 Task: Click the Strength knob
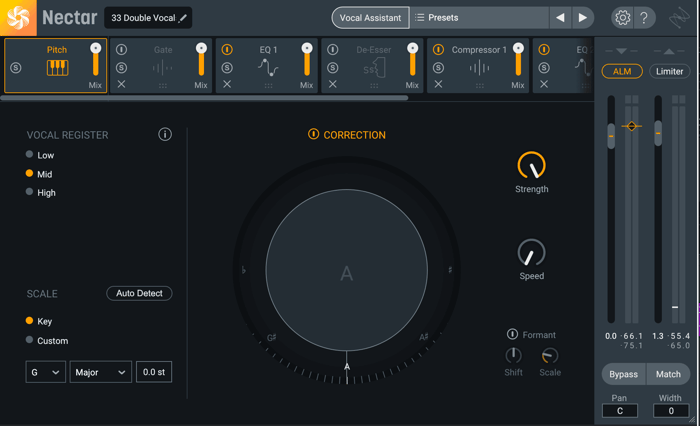pos(531,165)
